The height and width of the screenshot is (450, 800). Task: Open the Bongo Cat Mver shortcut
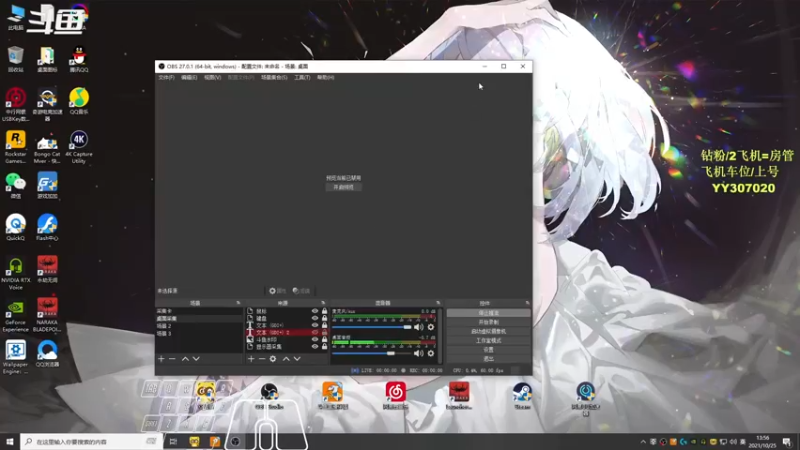tap(47, 147)
